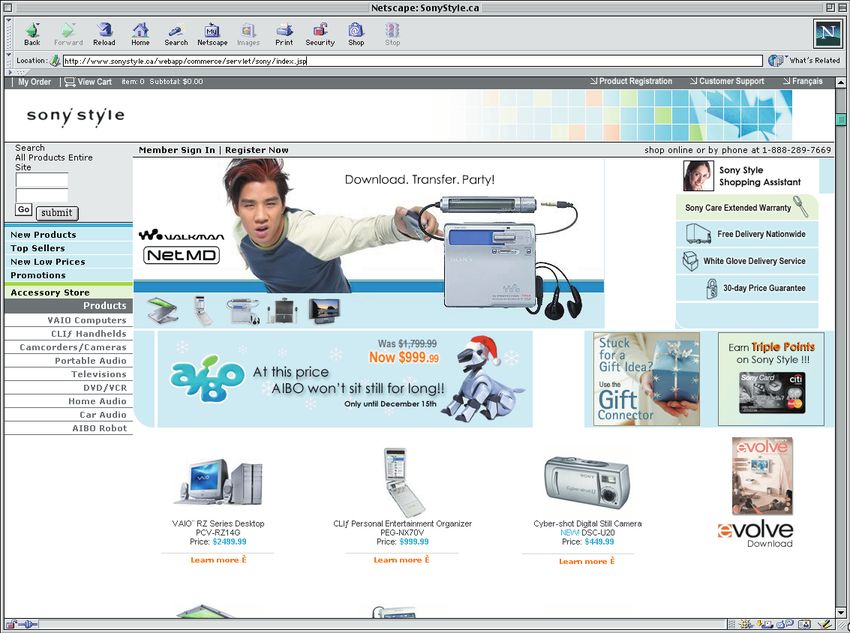The image size is (850, 633).
Task: Click the location bookmark icon beside the URL field
Action: (55, 61)
